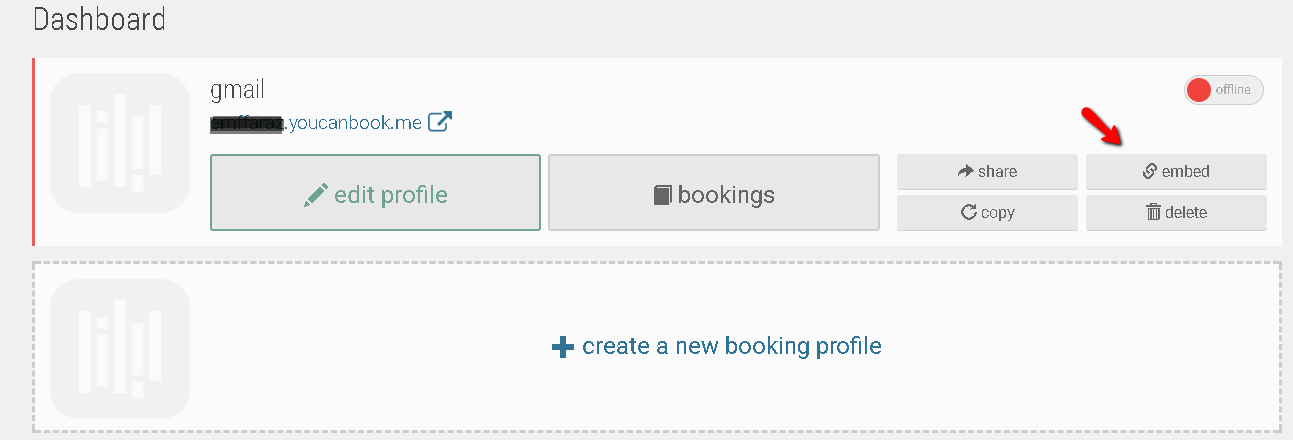Viewport: 1293px width, 440px height.
Task: Click the circular copy arrow icon
Action: click(x=968, y=212)
